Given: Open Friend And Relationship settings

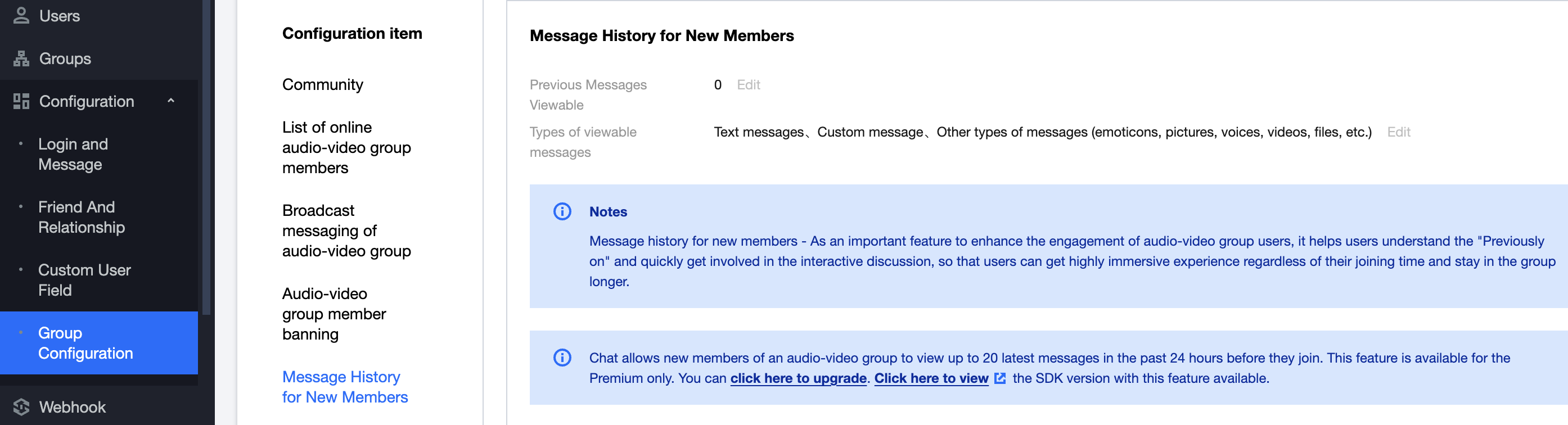Looking at the screenshot, I should pyautogui.click(x=81, y=217).
